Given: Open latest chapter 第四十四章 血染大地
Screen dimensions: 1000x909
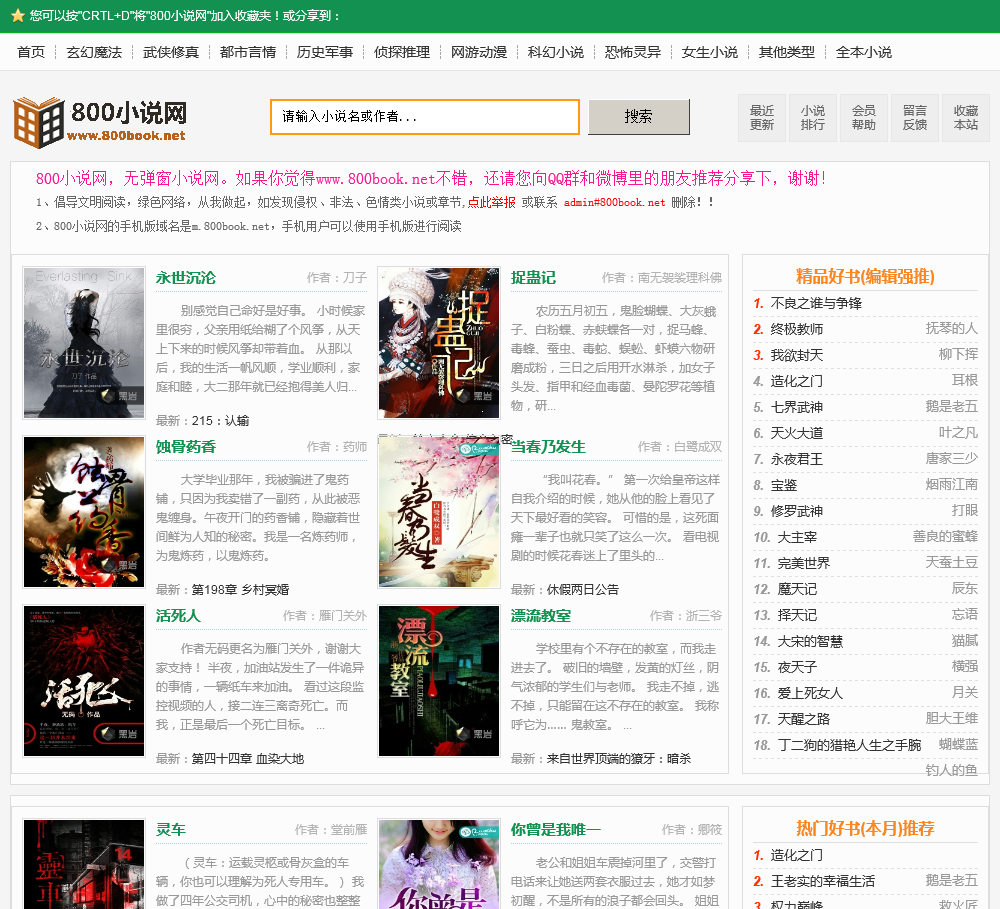Looking at the screenshot, I should tap(247, 758).
